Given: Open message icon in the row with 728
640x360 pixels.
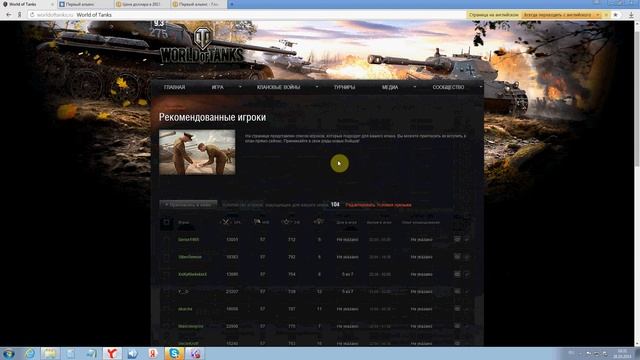Looking at the screenshot, I should (x=457, y=291).
